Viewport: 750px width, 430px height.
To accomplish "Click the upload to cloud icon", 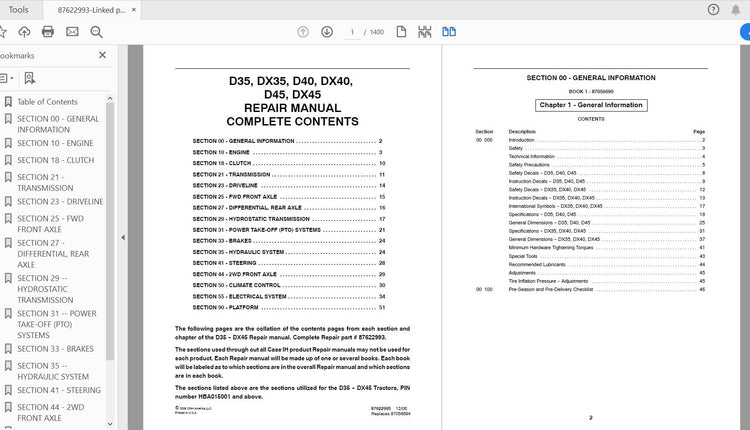I will coord(24,32).
